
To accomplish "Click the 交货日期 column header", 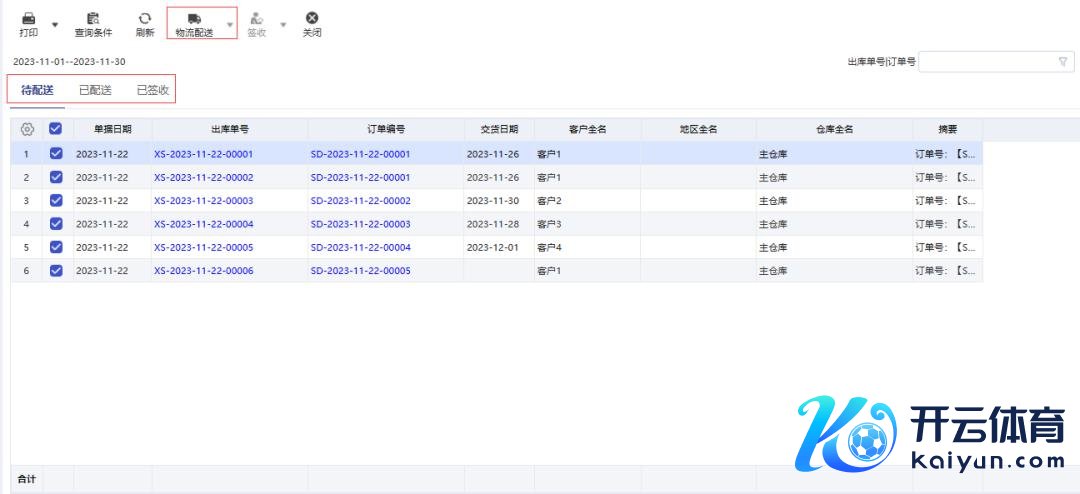I will [499, 129].
